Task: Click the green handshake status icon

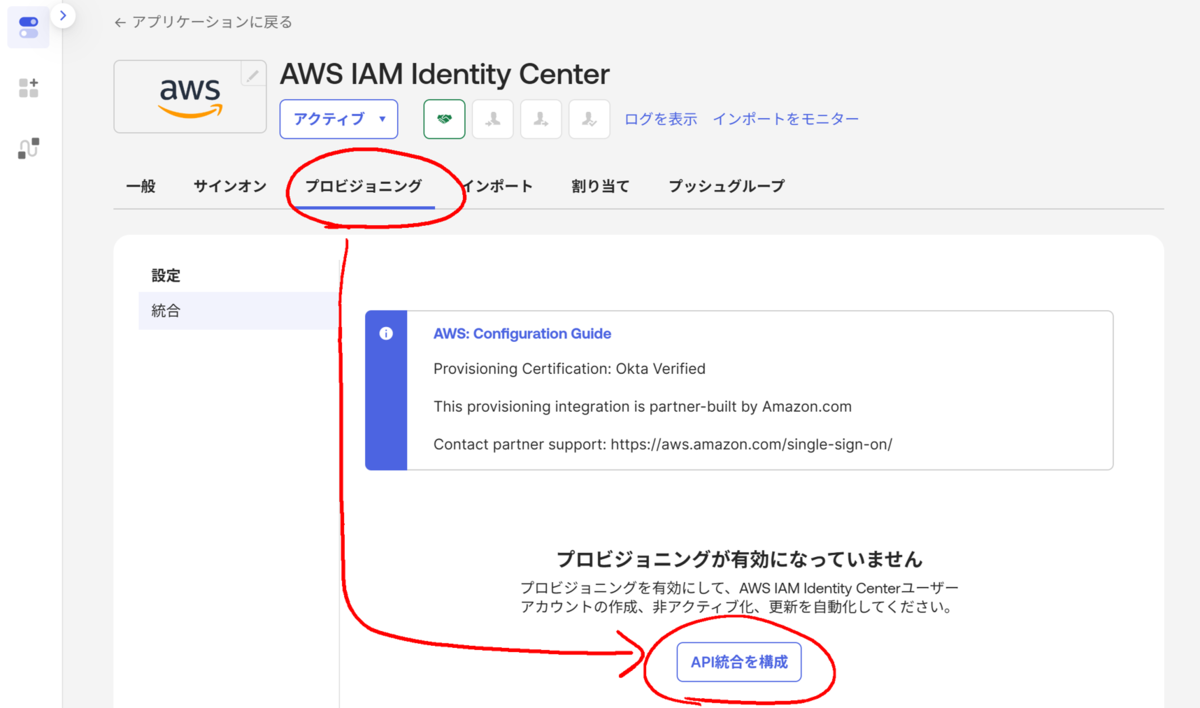Action: 444,119
